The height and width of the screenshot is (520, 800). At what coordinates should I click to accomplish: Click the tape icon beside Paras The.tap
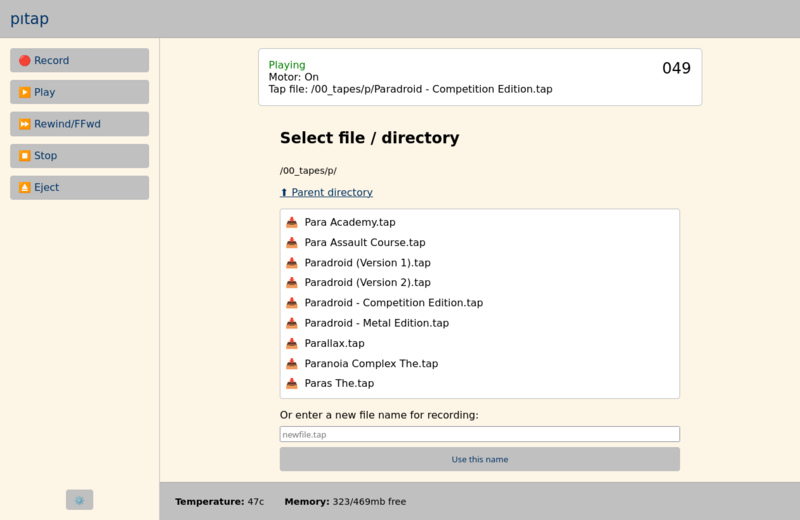[292, 383]
